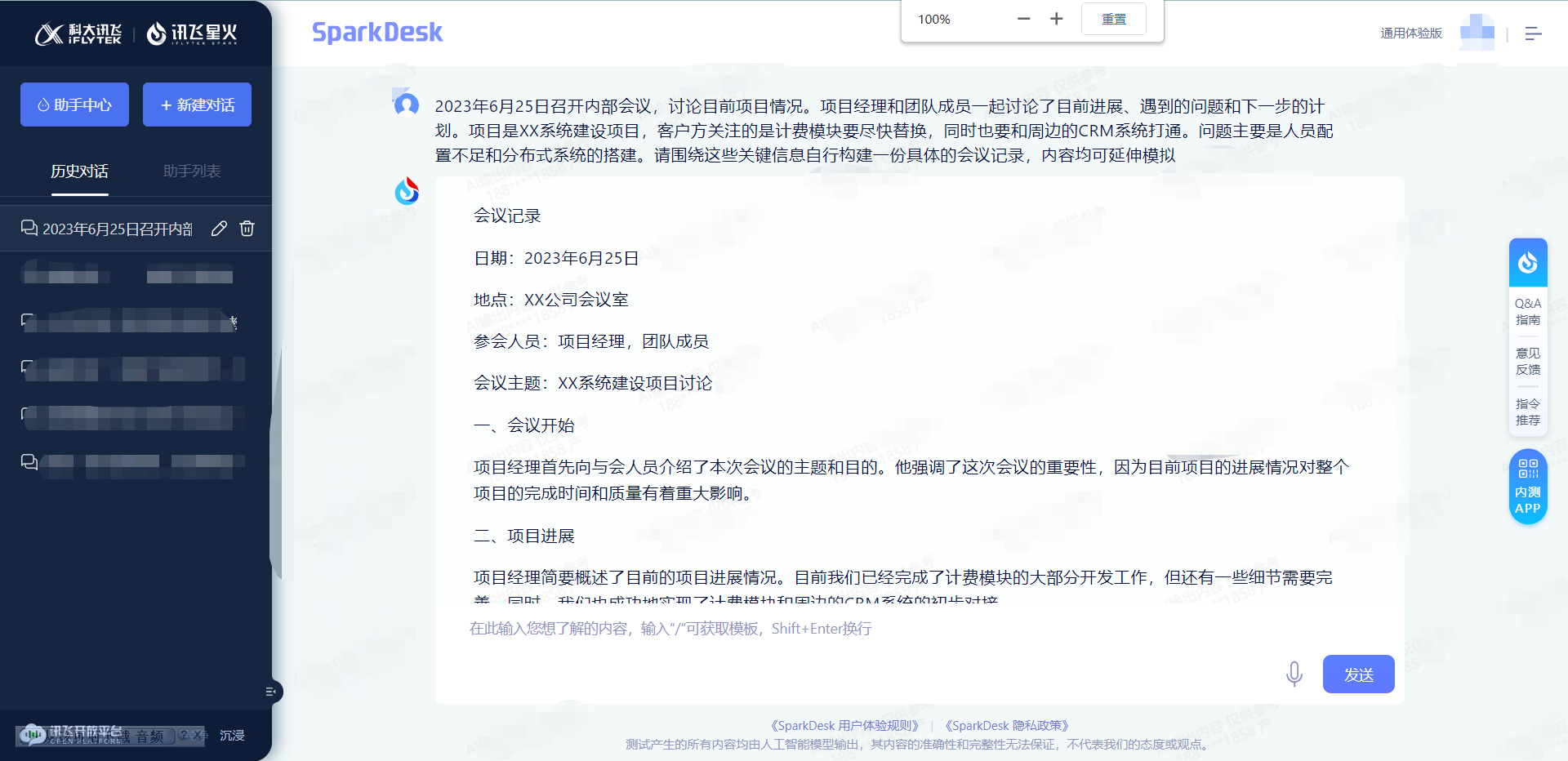The width and height of the screenshot is (1568, 761).
Task: Click the 新建对话 button
Action: click(197, 105)
